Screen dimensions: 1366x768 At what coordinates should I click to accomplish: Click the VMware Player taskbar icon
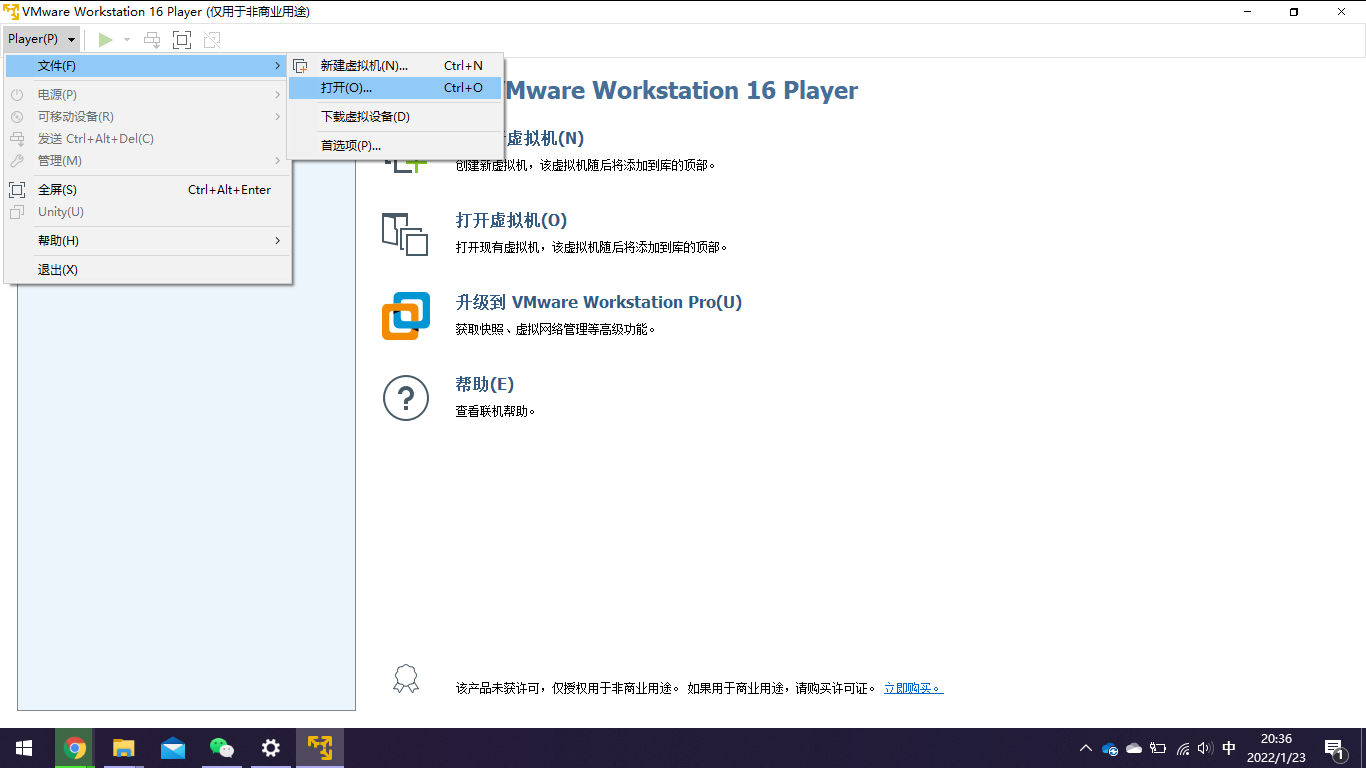[x=320, y=748]
